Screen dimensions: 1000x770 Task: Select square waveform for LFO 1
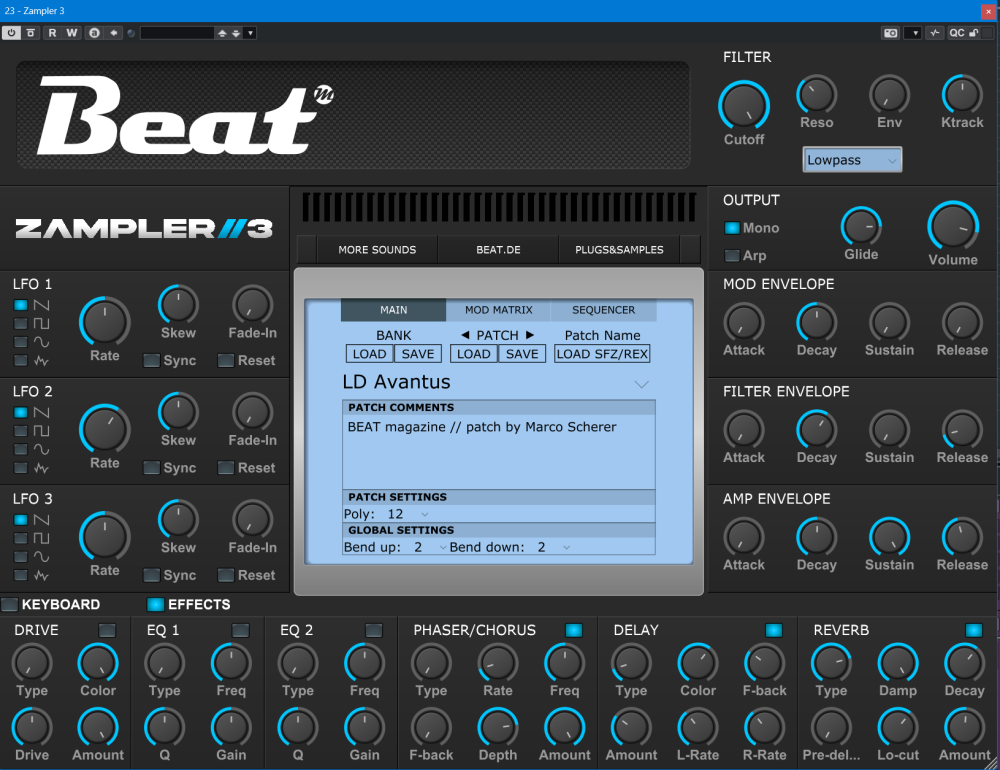[21, 323]
